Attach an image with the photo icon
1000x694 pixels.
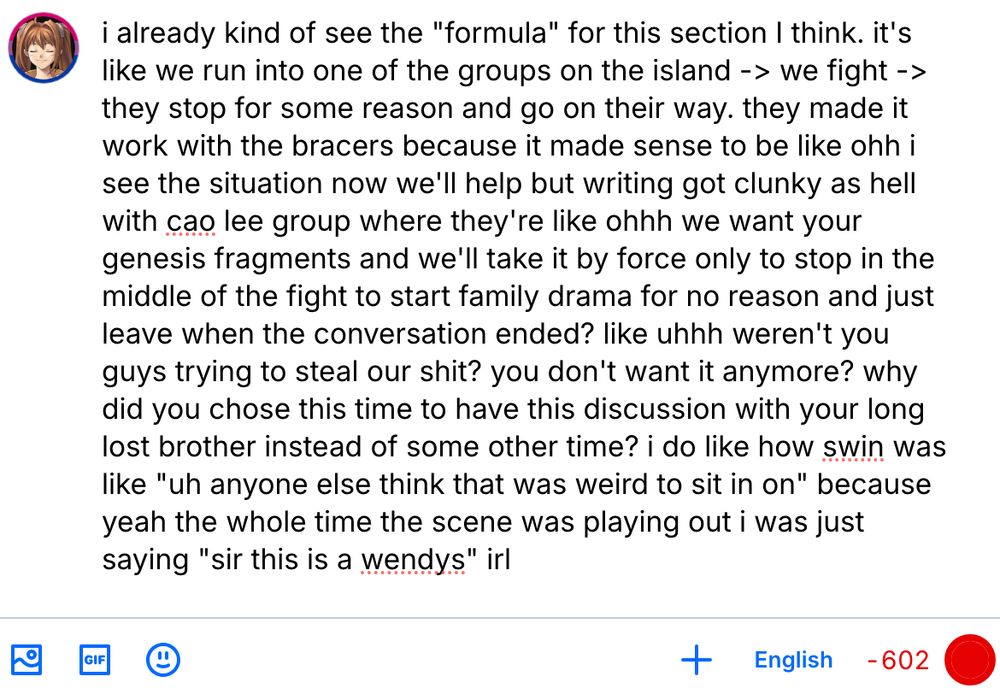point(27,660)
